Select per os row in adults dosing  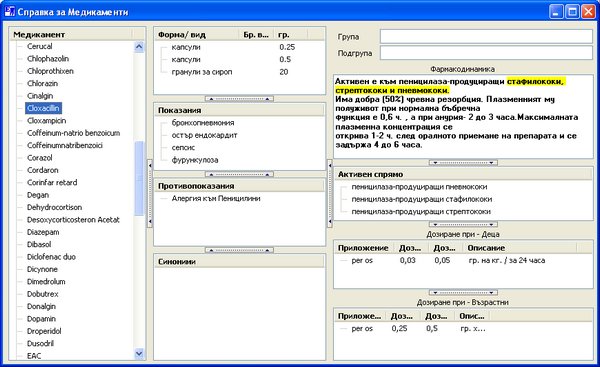coord(463,329)
